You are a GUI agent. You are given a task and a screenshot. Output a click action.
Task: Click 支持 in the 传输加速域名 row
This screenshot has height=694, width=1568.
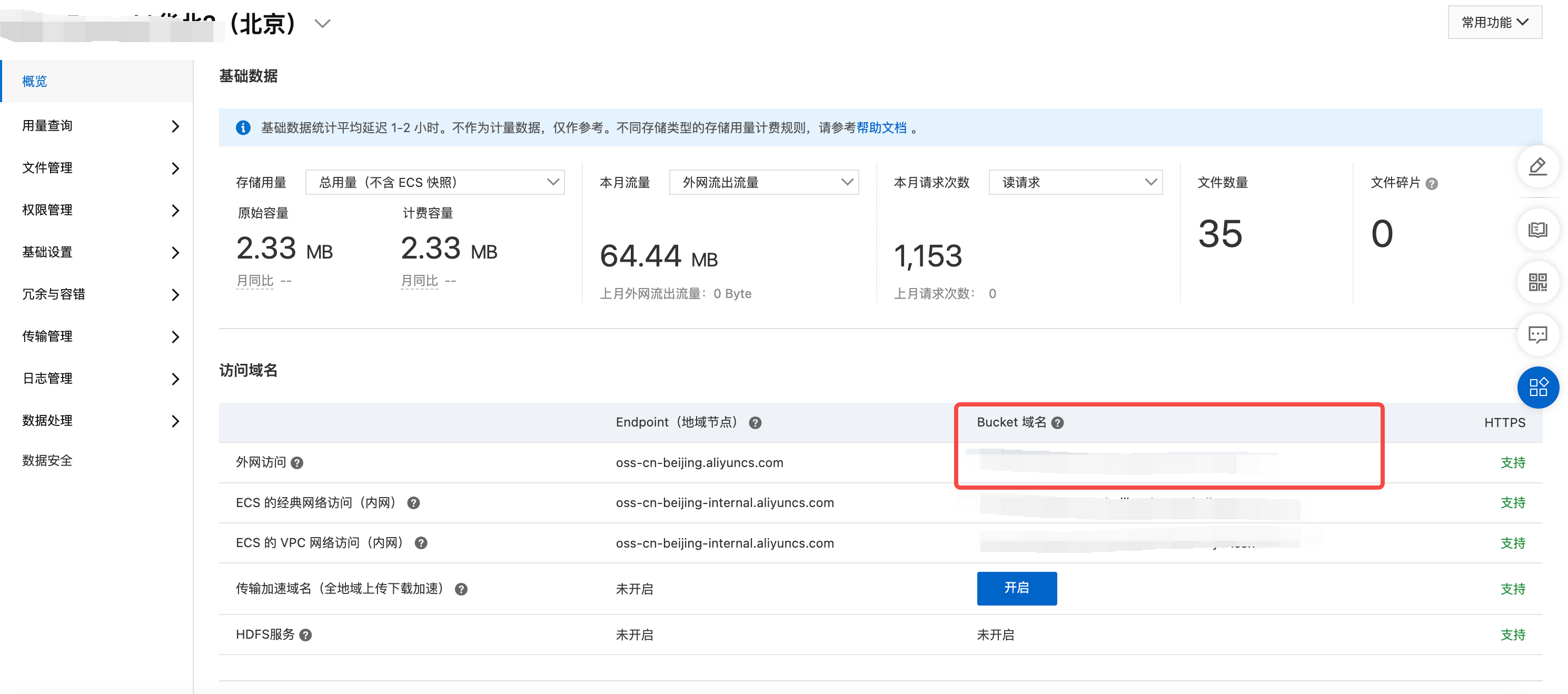point(1512,589)
